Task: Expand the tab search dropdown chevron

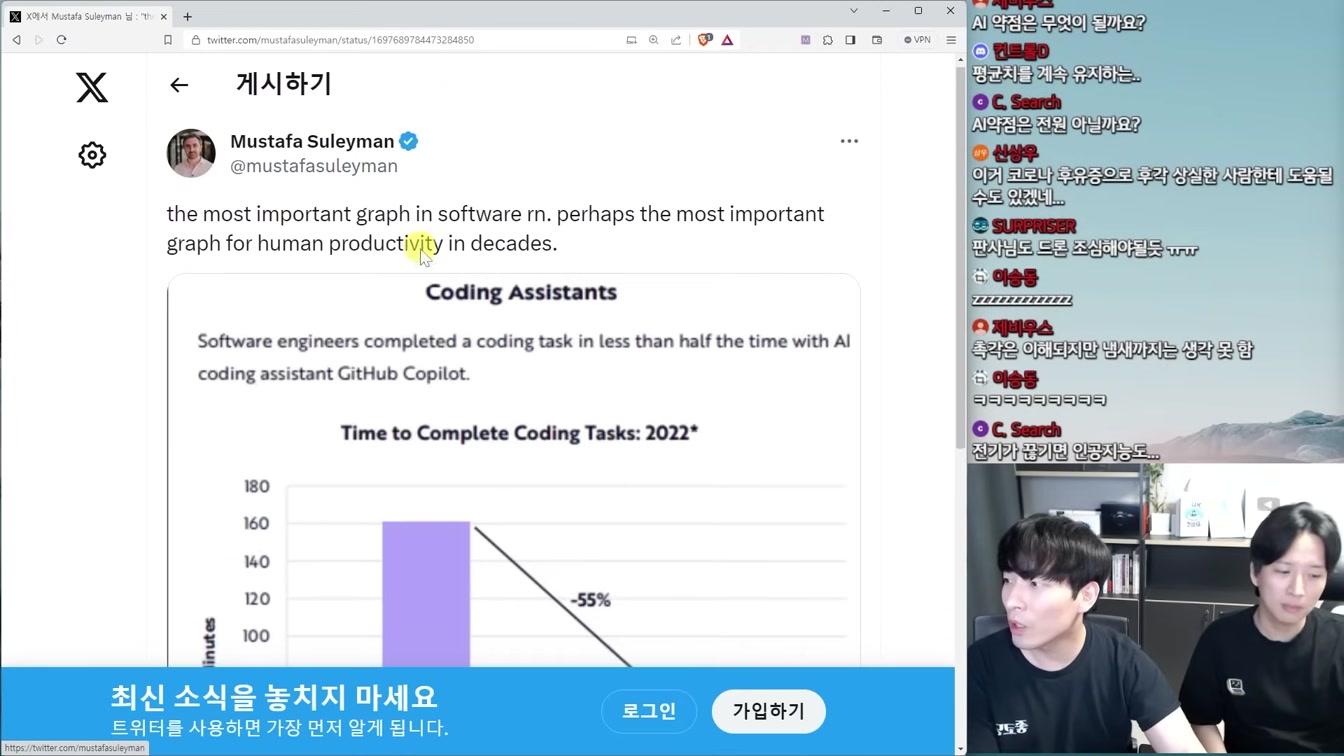Action: (853, 11)
